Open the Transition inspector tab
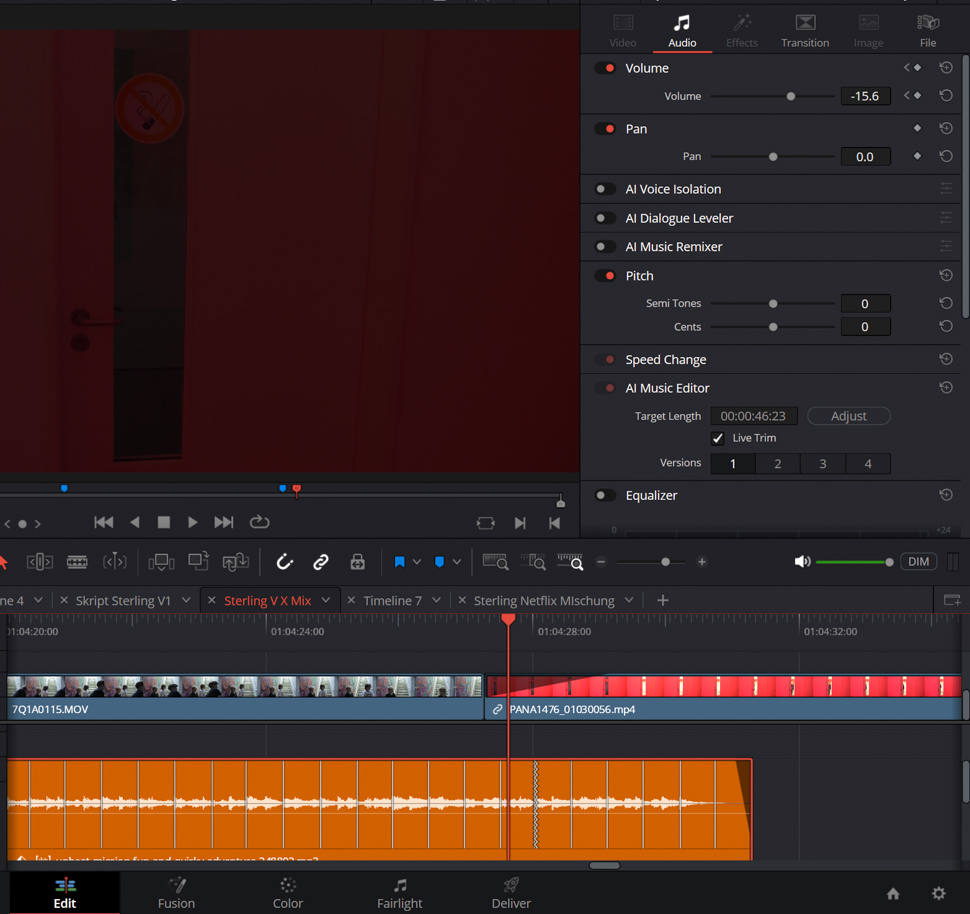The image size is (970, 914). click(805, 30)
